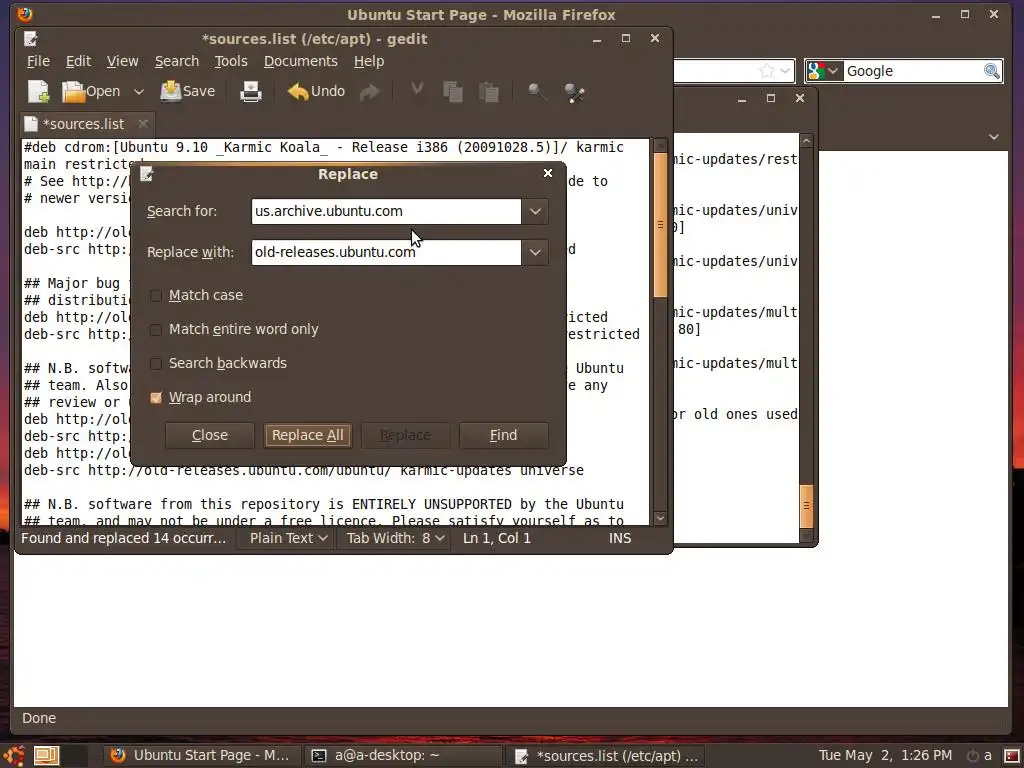Expand the recent files arrow beside Open
Viewport: 1024px width, 768px height.
(x=138, y=92)
